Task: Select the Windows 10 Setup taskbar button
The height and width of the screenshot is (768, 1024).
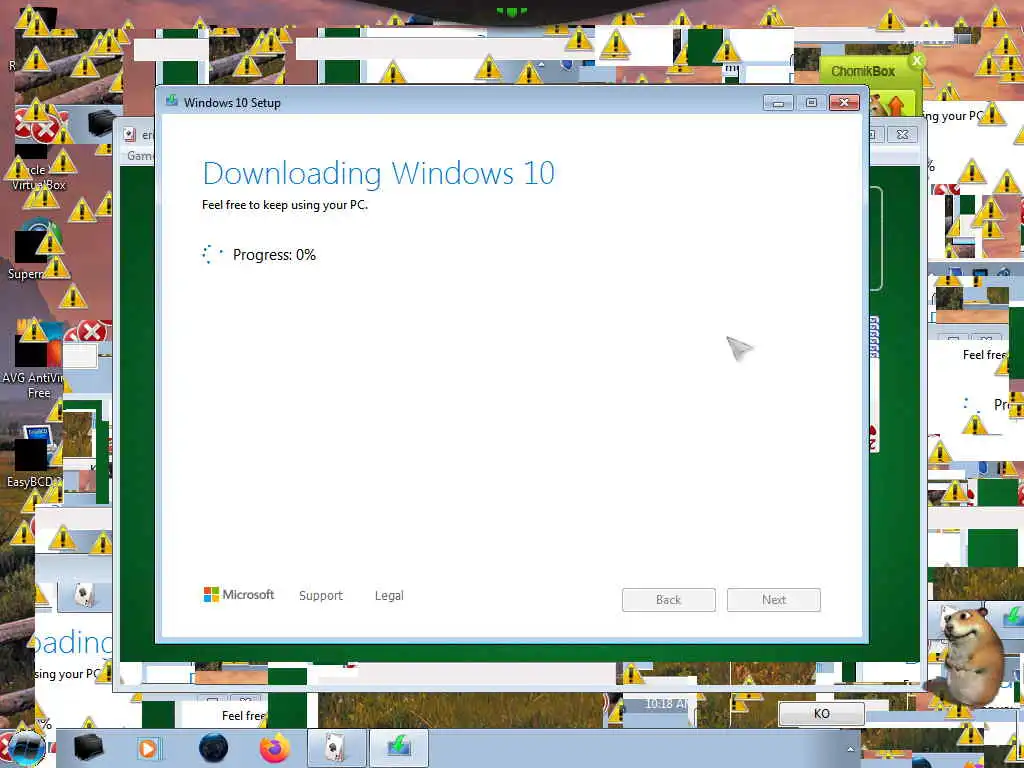Action: (x=398, y=748)
